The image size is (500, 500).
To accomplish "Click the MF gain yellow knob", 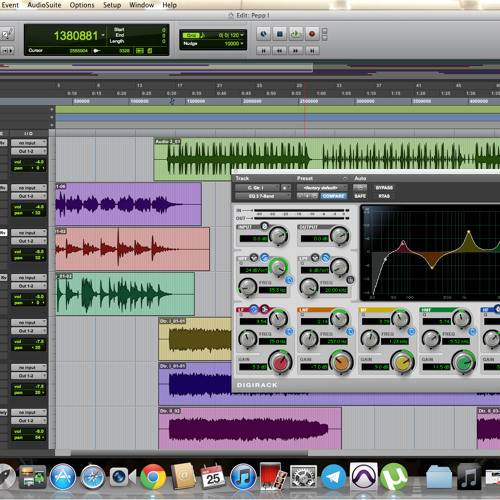I will pyautogui.click(x=402, y=362).
